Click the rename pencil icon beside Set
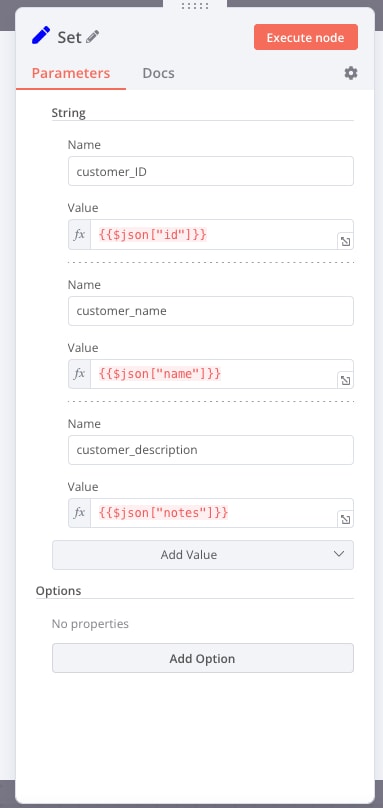This screenshot has height=808, width=383. (x=93, y=37)
